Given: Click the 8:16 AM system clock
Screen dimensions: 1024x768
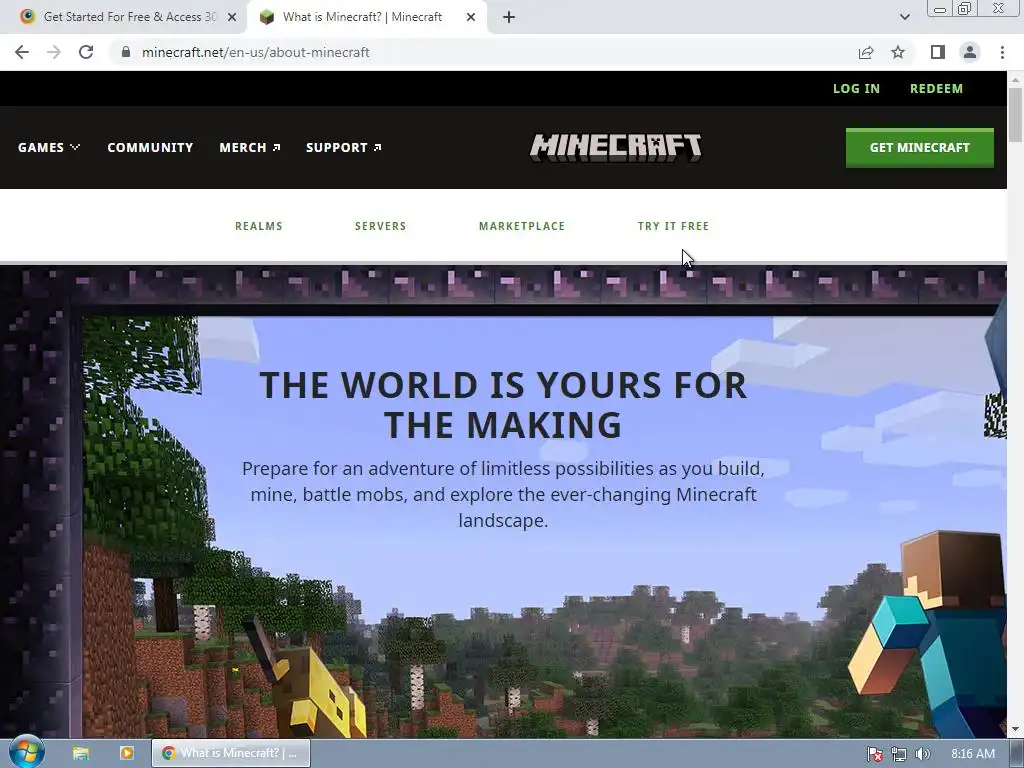Looking at the screenshot, I should click(x=972, y=754).
